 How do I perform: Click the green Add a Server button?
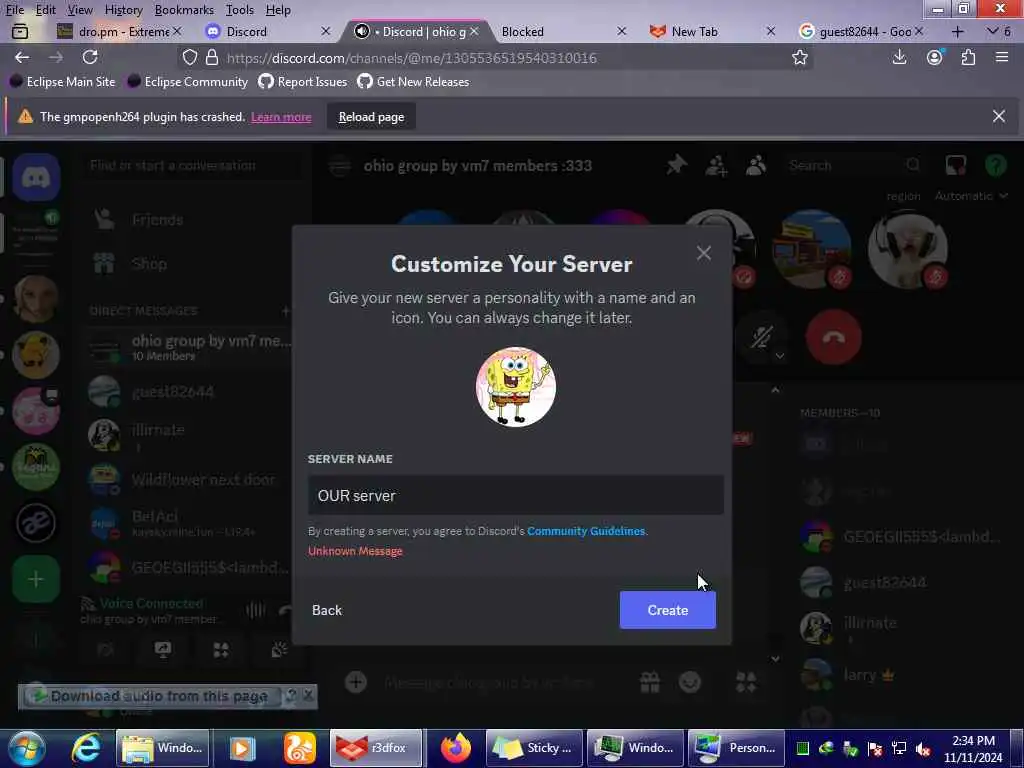(x=36, y=579)
